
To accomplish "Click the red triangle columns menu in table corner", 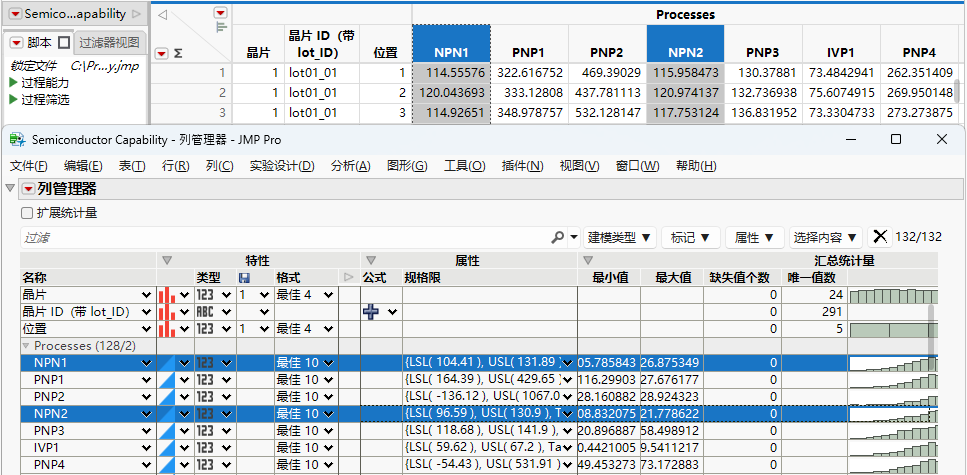I will 220,13.
